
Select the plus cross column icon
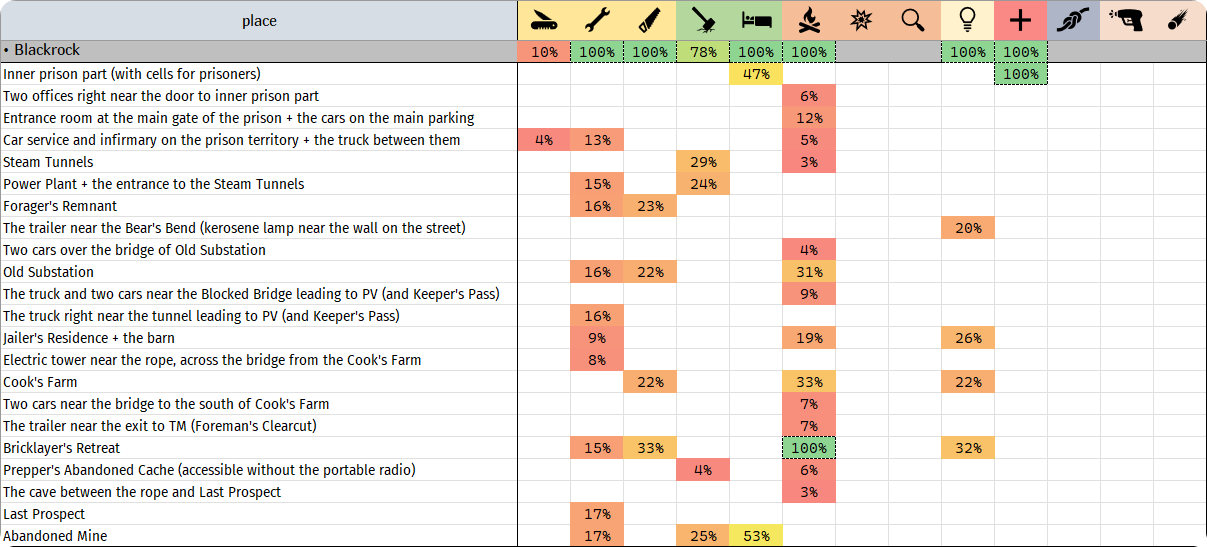1020,20
